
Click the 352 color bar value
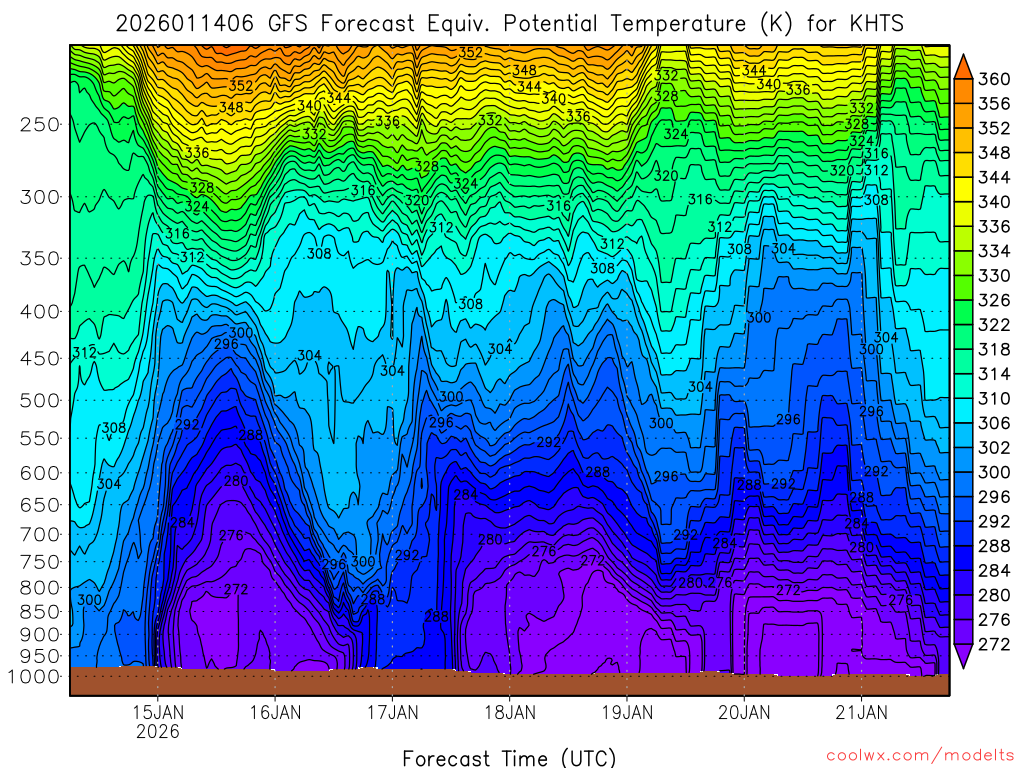click(x=994, y=128)
